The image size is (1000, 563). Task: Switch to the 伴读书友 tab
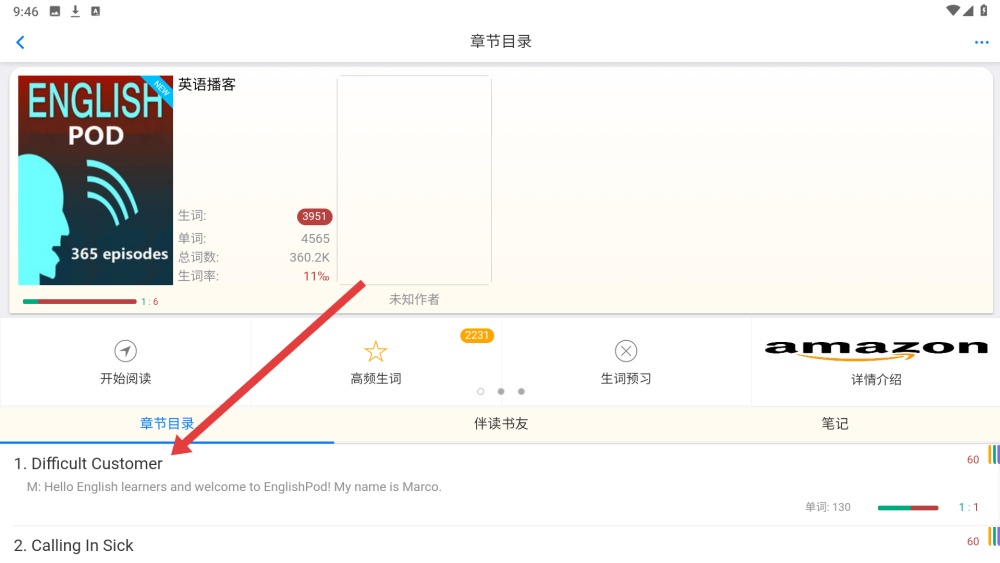[x=500, y=424]
